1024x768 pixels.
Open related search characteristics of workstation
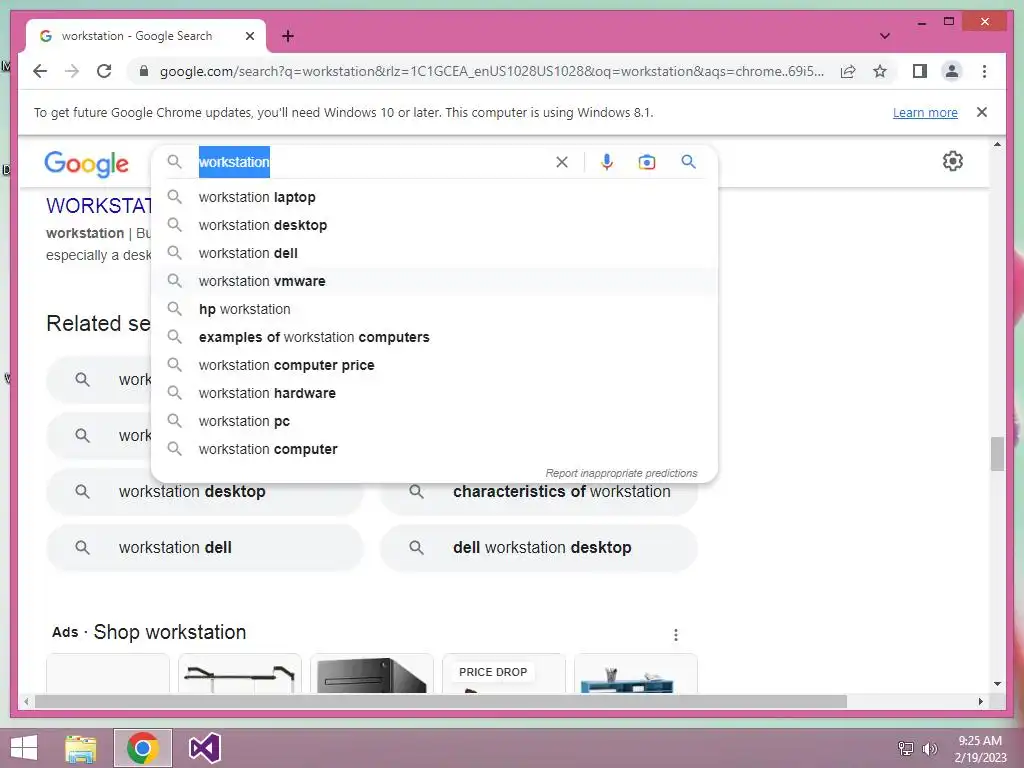click(539, 492)
